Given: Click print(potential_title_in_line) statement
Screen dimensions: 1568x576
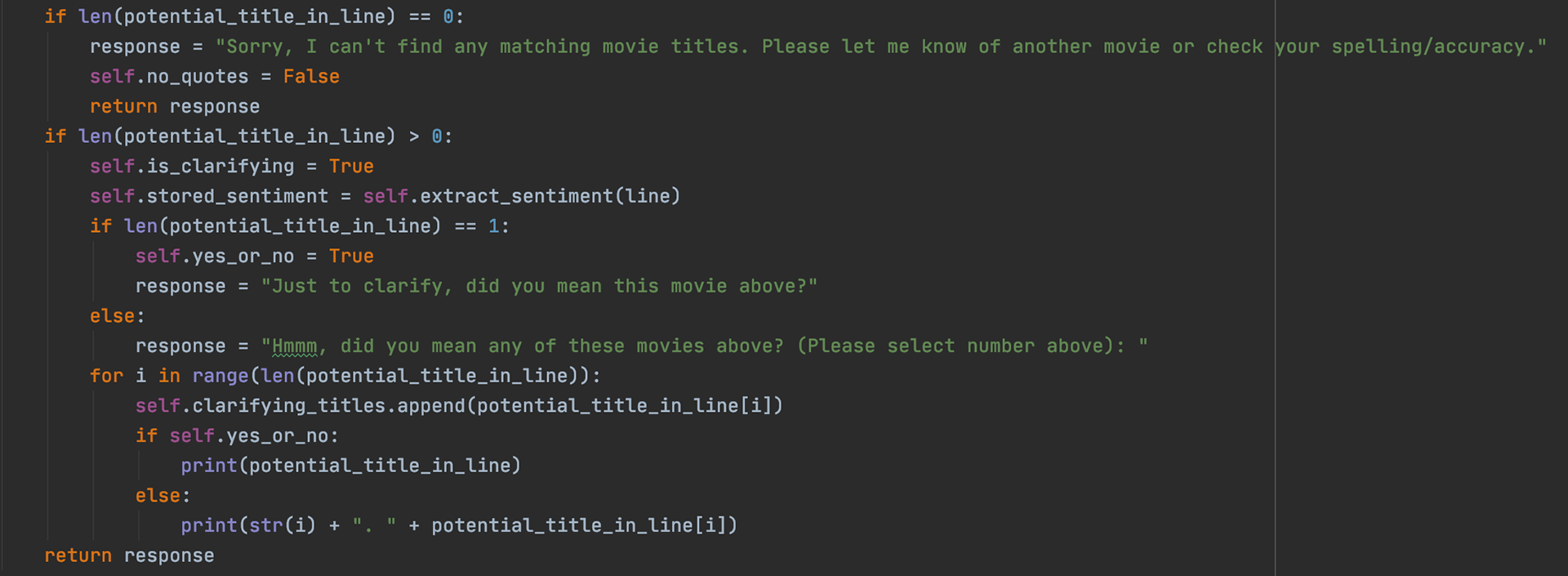Looking at the screenshot, I should point(351,466).
